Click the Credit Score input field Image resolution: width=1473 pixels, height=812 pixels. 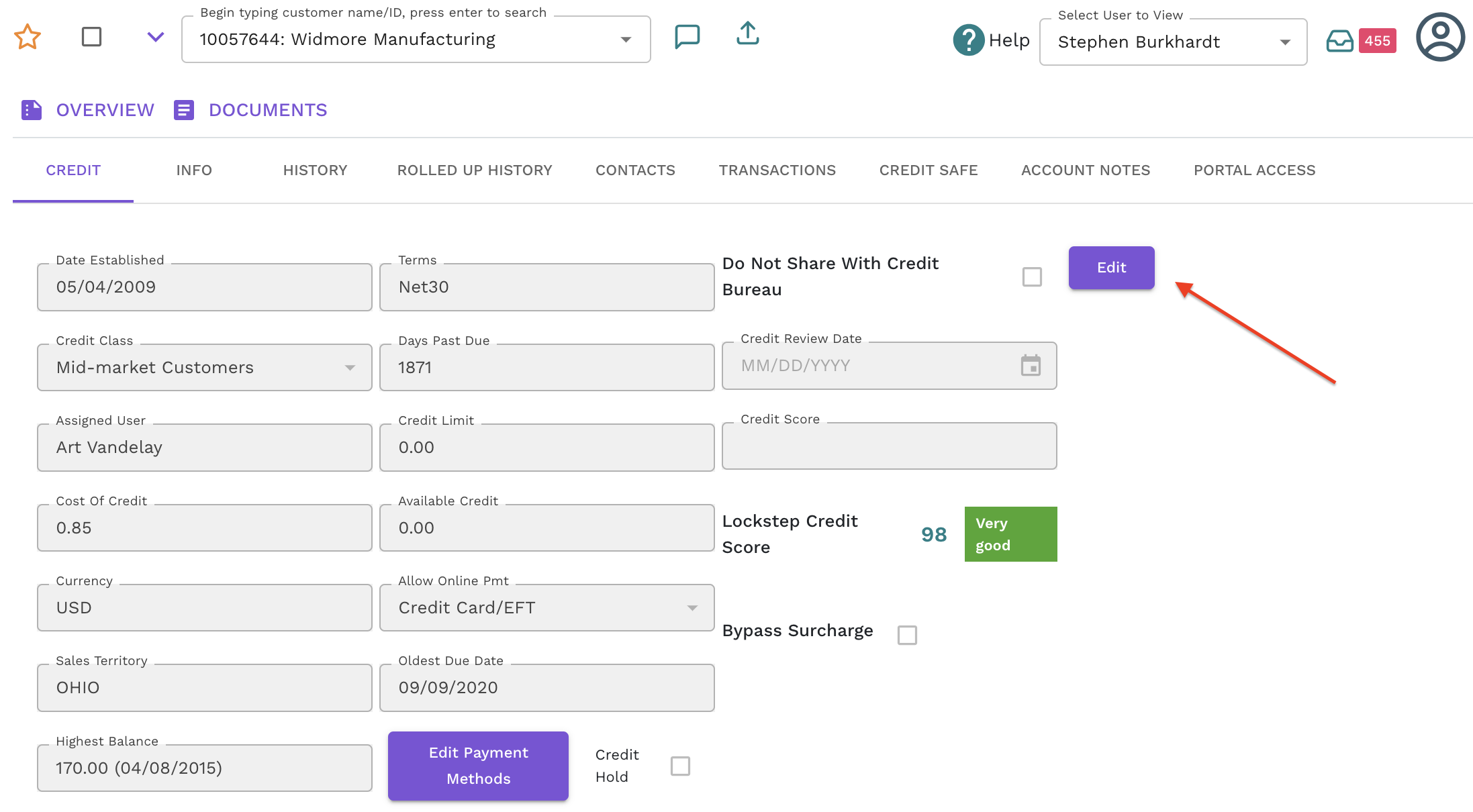888,446
